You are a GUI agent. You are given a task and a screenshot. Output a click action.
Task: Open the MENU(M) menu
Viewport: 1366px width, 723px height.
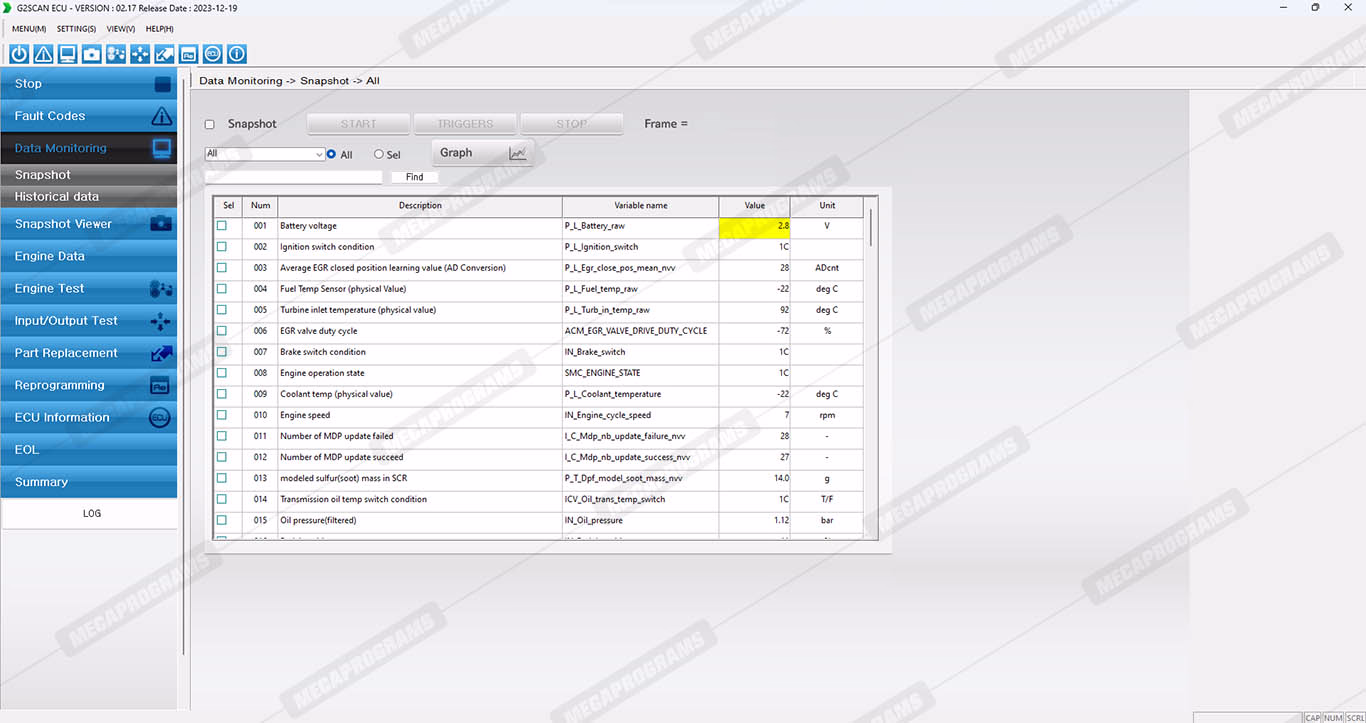click(x=29, y=29)
